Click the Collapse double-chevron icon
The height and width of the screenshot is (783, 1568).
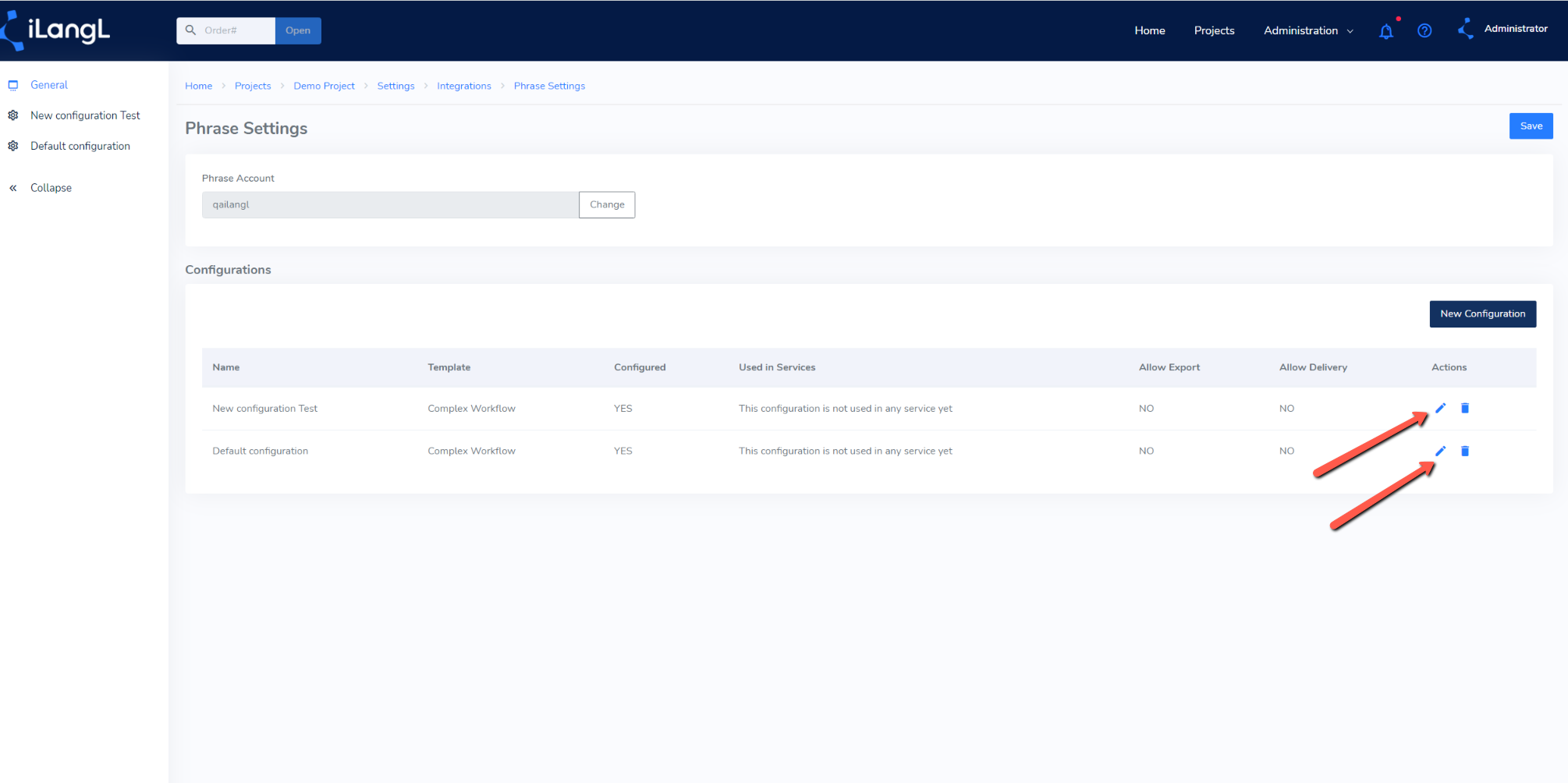click(x=13, y=188)
